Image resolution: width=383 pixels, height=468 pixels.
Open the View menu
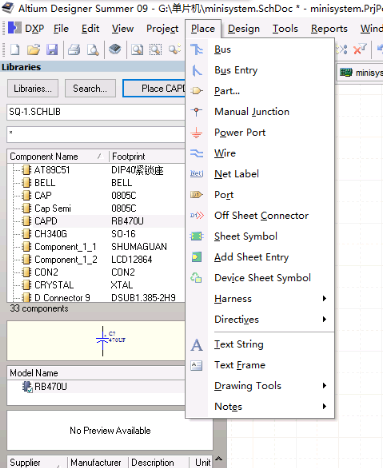123,29
